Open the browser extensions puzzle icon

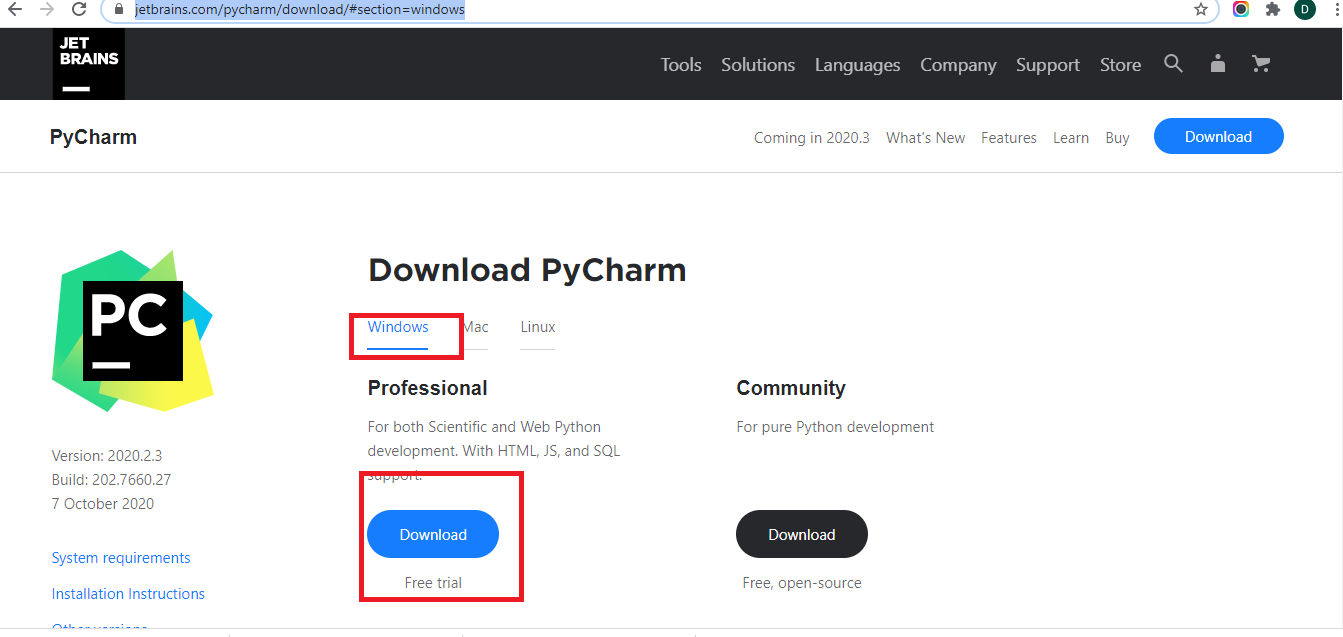coord(1272,9)
